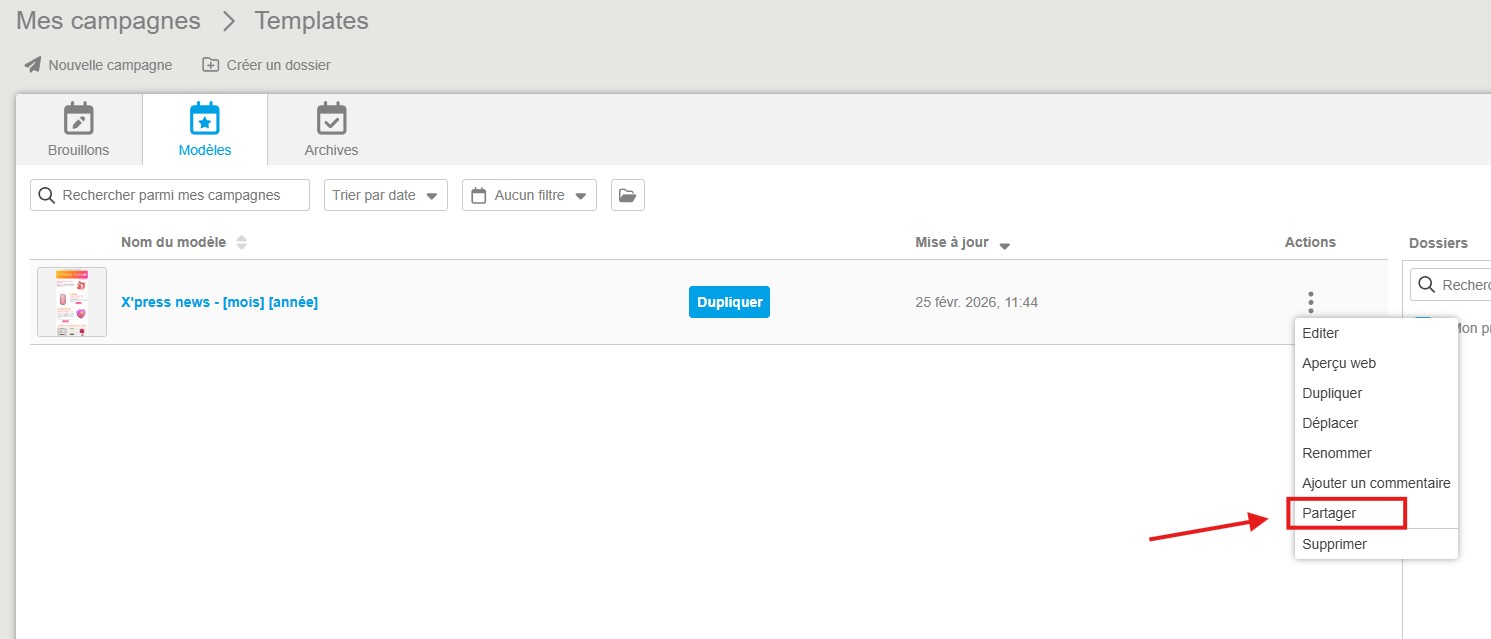The image size is (1491, 639).
Task: Toggle Mise à jour sort order arrow
Action: 1004,245
